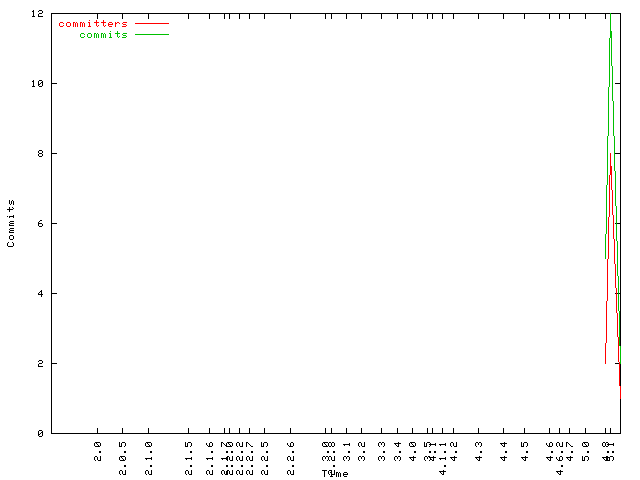Click the y-axis tick label 2
This screenshot has width=640, height=480.
(x=39, y=363)
